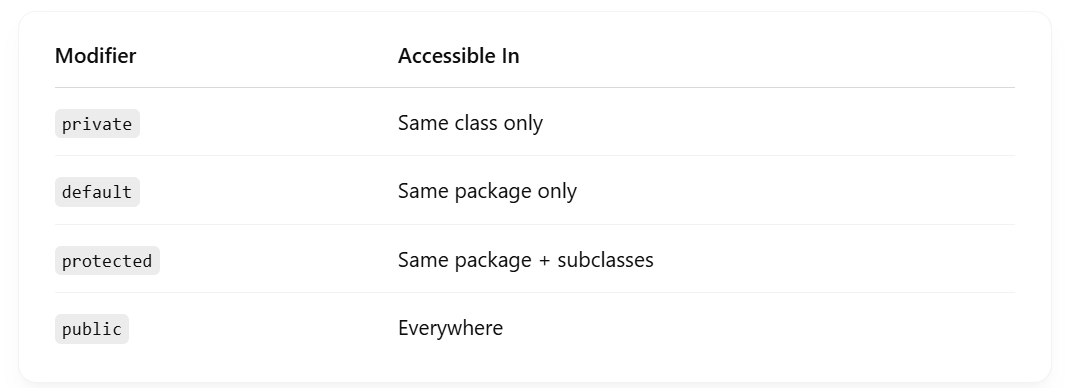Image resolution: width=1069 pixels, height=388 pixels.
Task: Click the protected code chip
Action: pos(107,260)
